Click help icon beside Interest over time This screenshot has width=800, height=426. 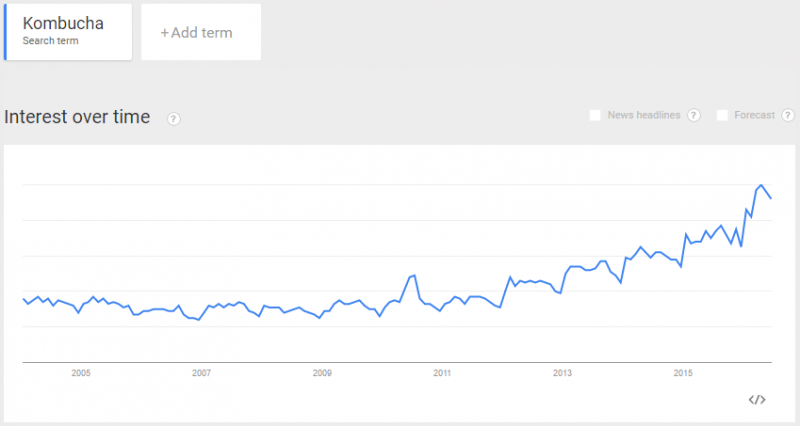coord(174,119)
